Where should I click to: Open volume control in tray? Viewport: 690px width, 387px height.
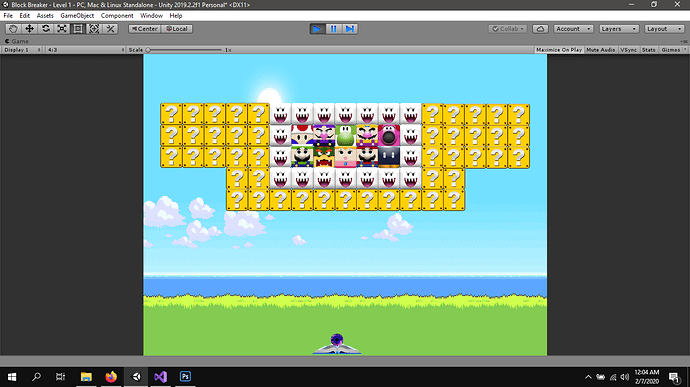click(625, 377)
